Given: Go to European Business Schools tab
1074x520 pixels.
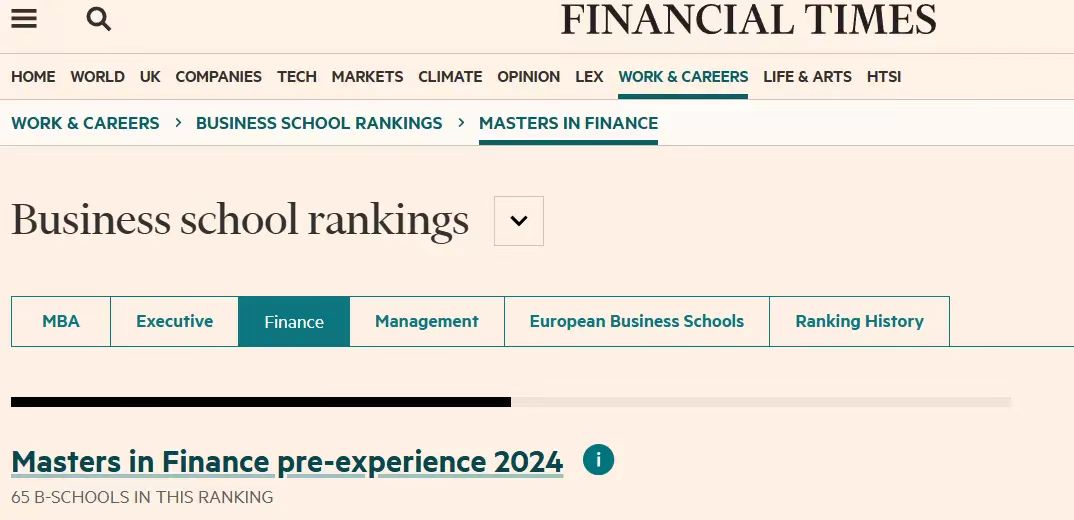Looking at the screenshot, I should click(x=637, y=321).
